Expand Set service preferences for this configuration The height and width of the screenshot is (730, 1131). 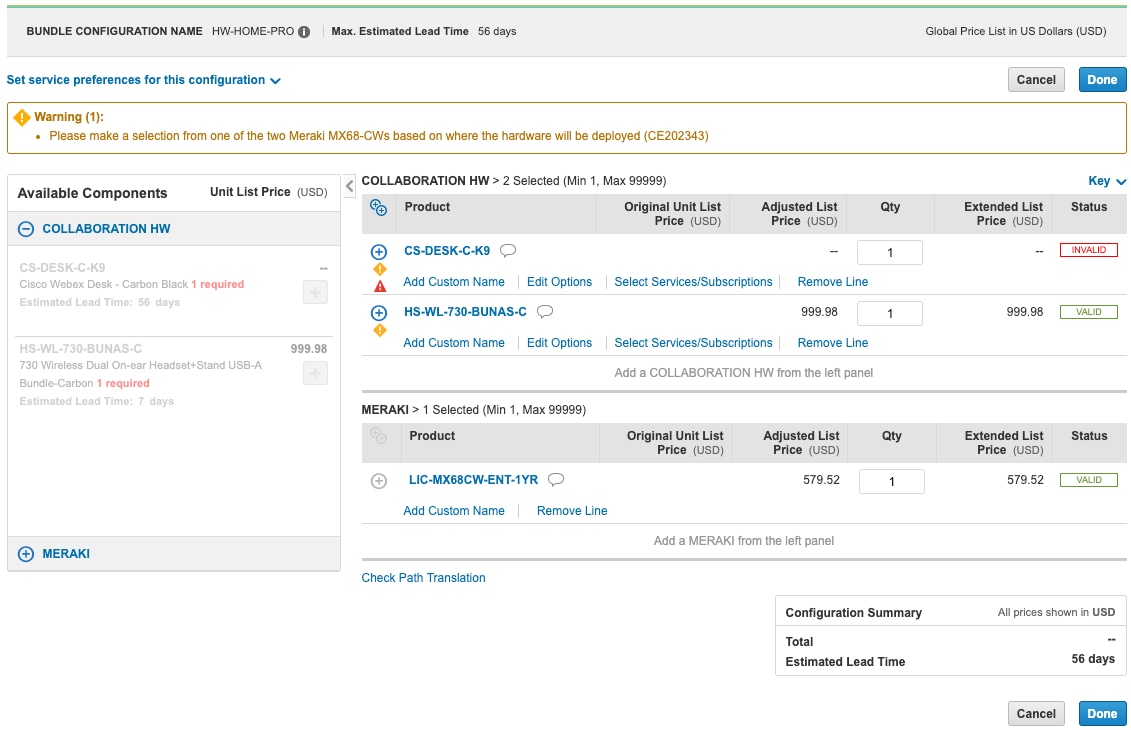click(144, 80)
